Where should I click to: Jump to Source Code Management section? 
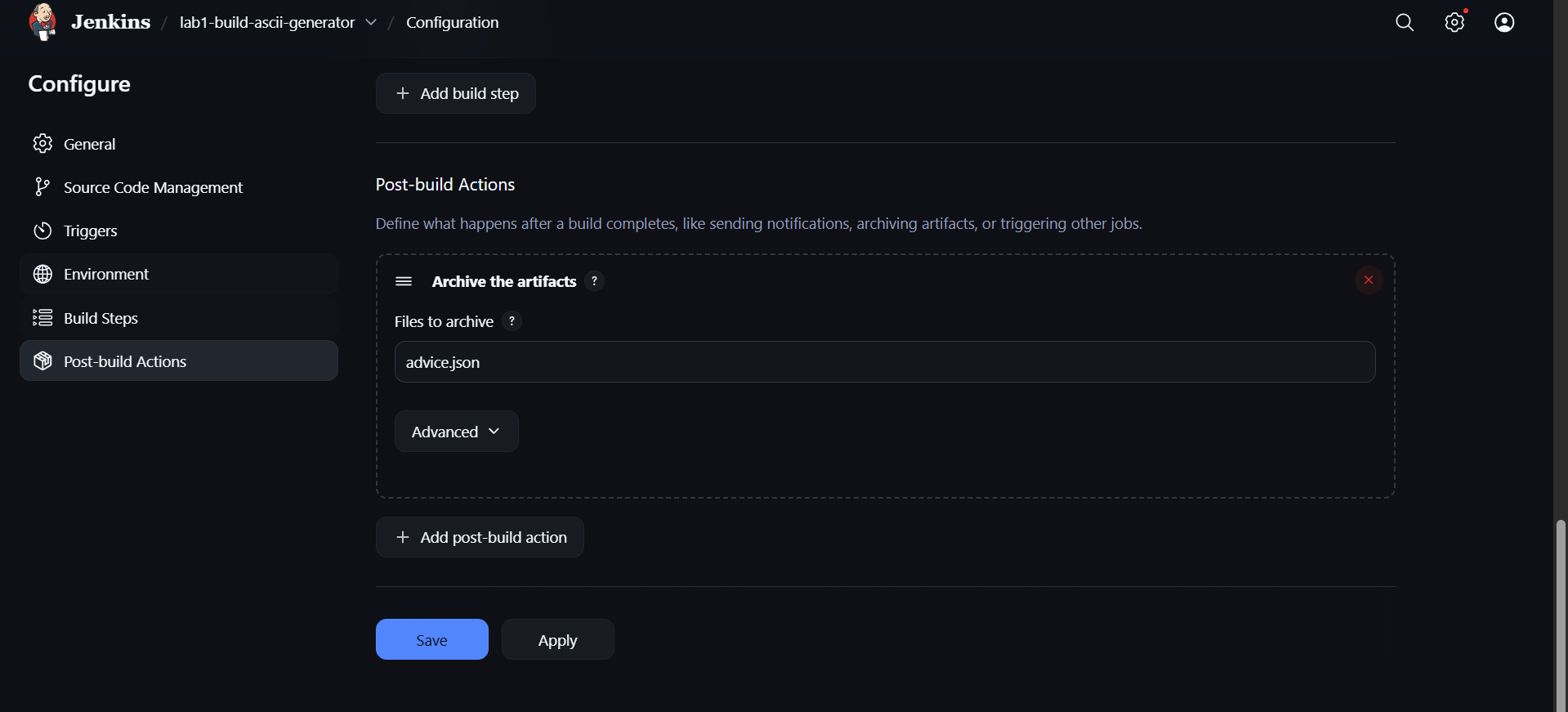tap(153, 187)
